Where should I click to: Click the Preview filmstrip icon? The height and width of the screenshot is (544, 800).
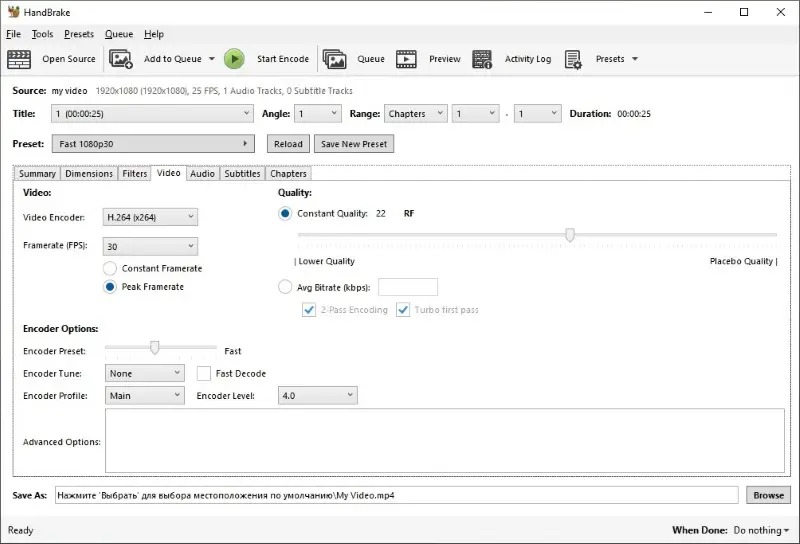coord(406,59)
